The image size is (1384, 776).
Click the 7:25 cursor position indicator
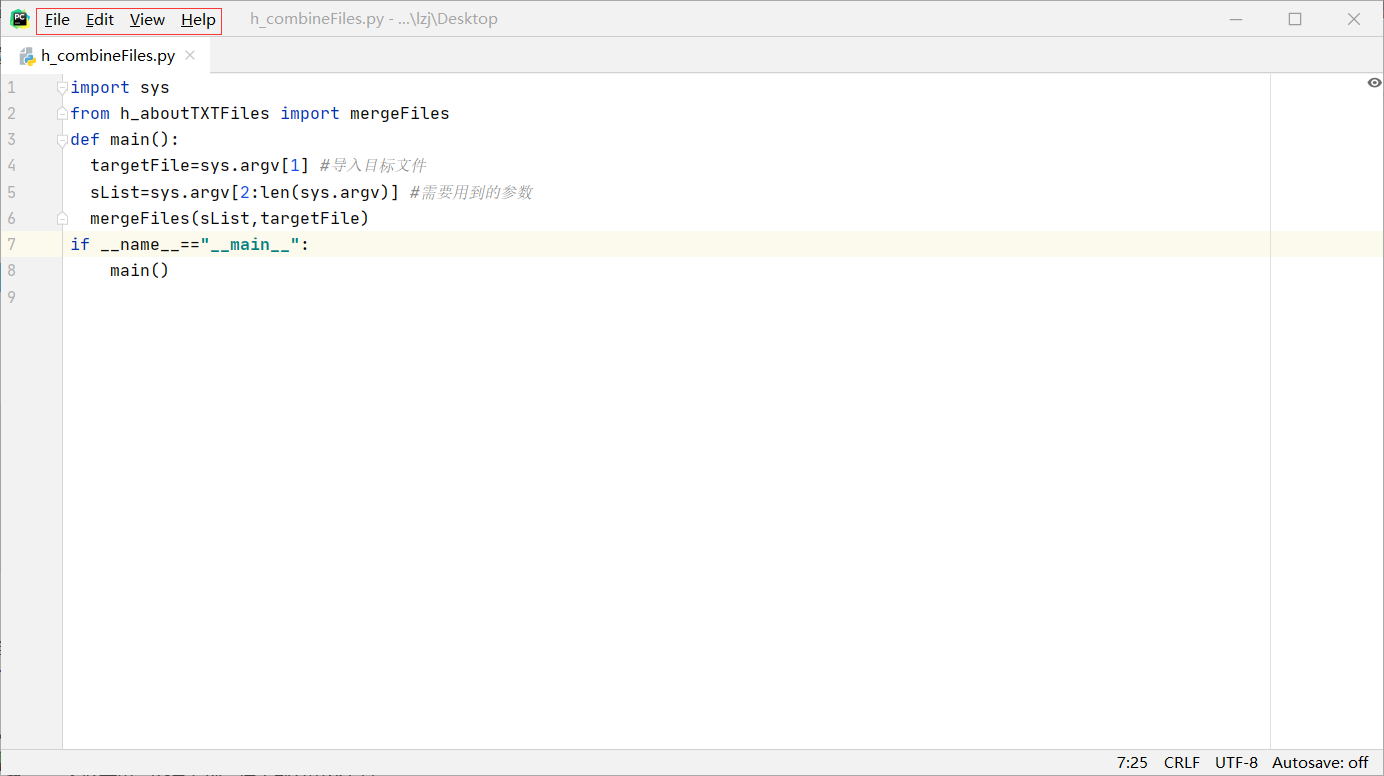[x=1132, y=762]
